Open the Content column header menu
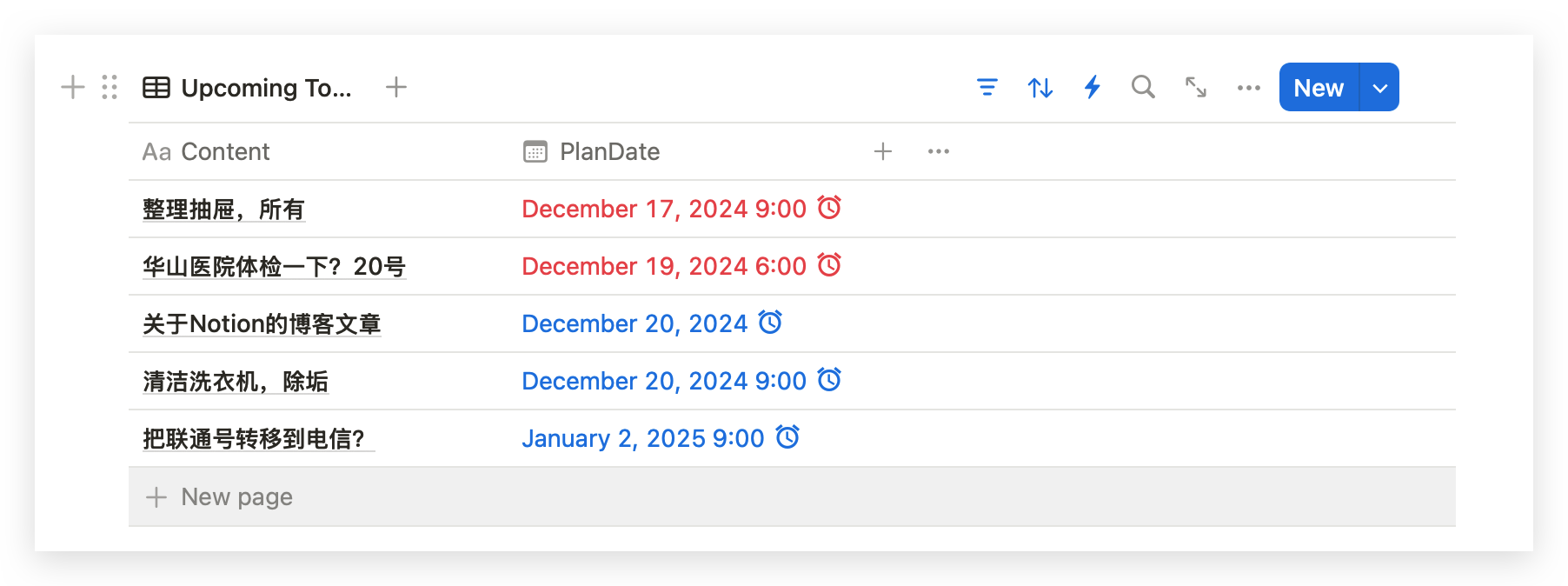The height and width of the screenshot is (586, 1568). [206, 151]
